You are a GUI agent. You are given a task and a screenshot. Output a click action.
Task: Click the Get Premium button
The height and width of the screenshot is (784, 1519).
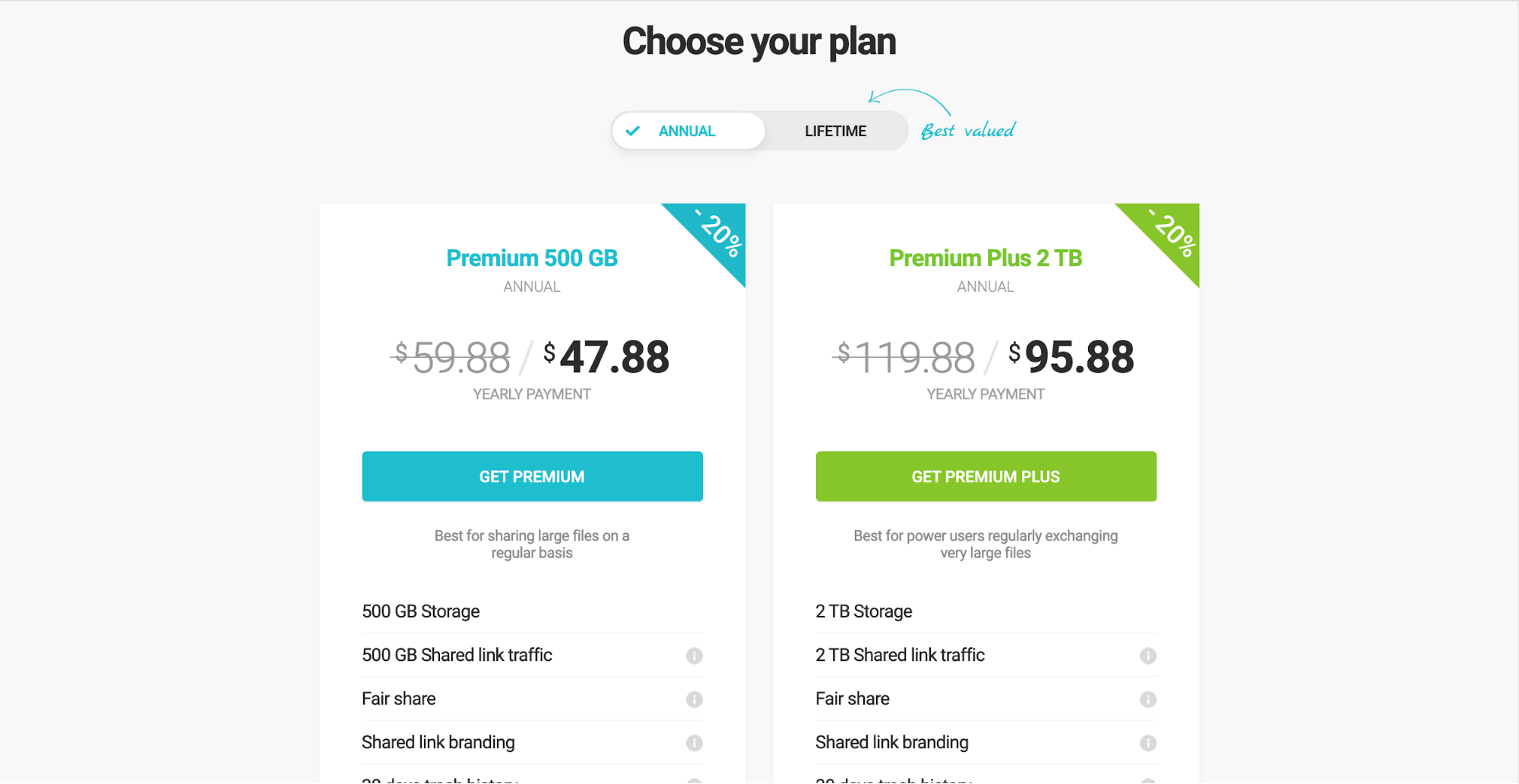click(x=532, y=476)
